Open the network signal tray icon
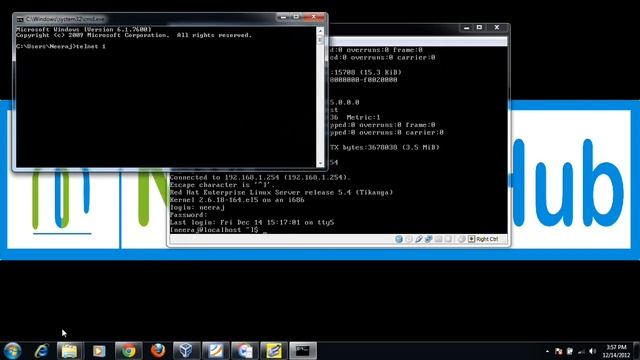The height and width of the screenshot is (360, 640). pos(581,351)
